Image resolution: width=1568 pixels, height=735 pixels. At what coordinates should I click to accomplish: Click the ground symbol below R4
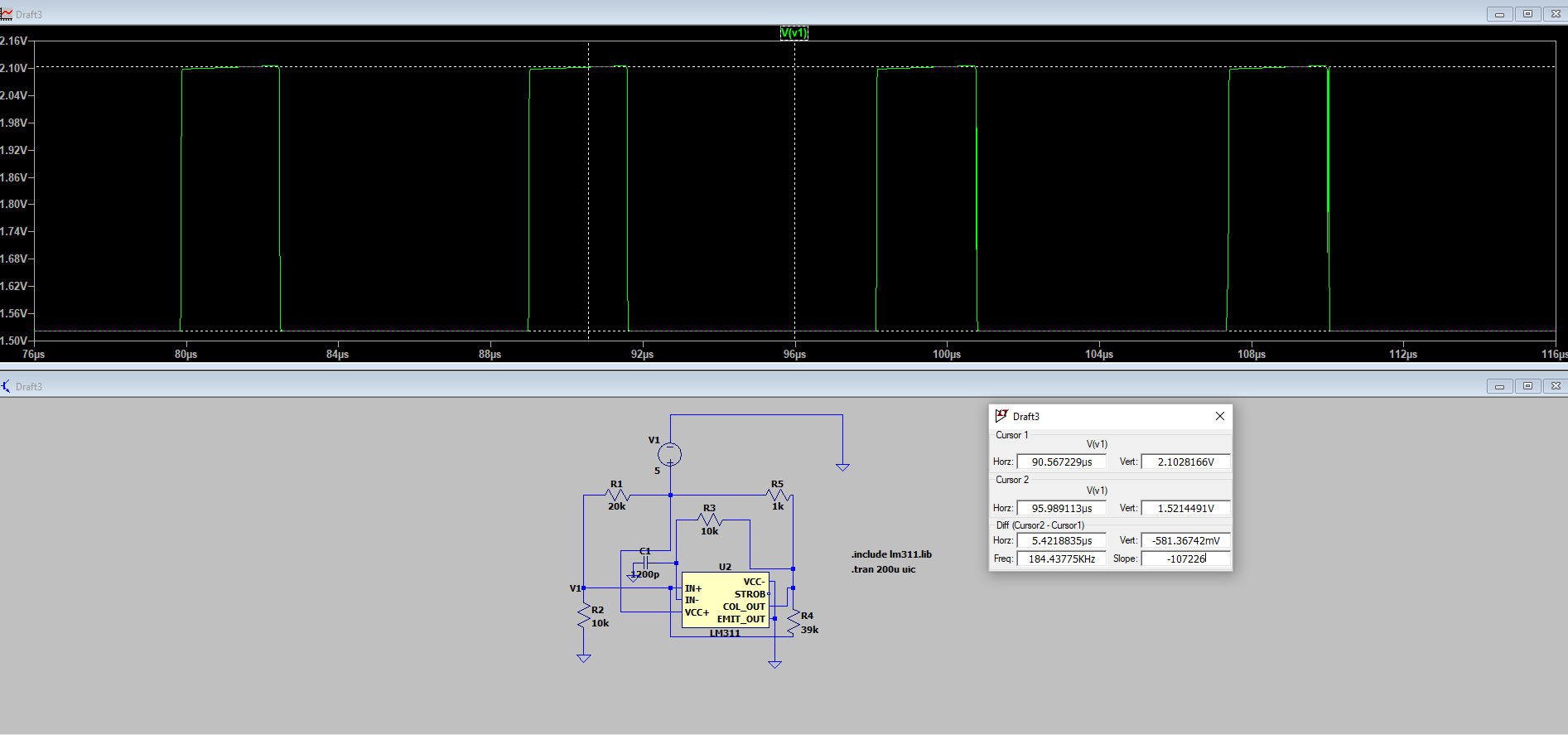pyautogui.click(x=774, y=664)
